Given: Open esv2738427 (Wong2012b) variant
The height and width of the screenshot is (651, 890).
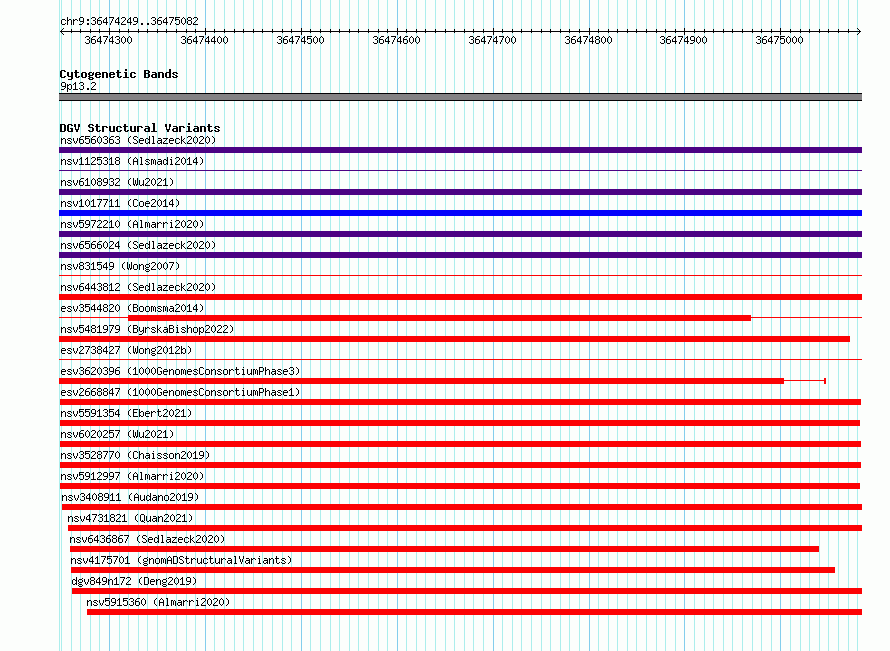Looking at the screenshot, I should click(x=126, y=350).
